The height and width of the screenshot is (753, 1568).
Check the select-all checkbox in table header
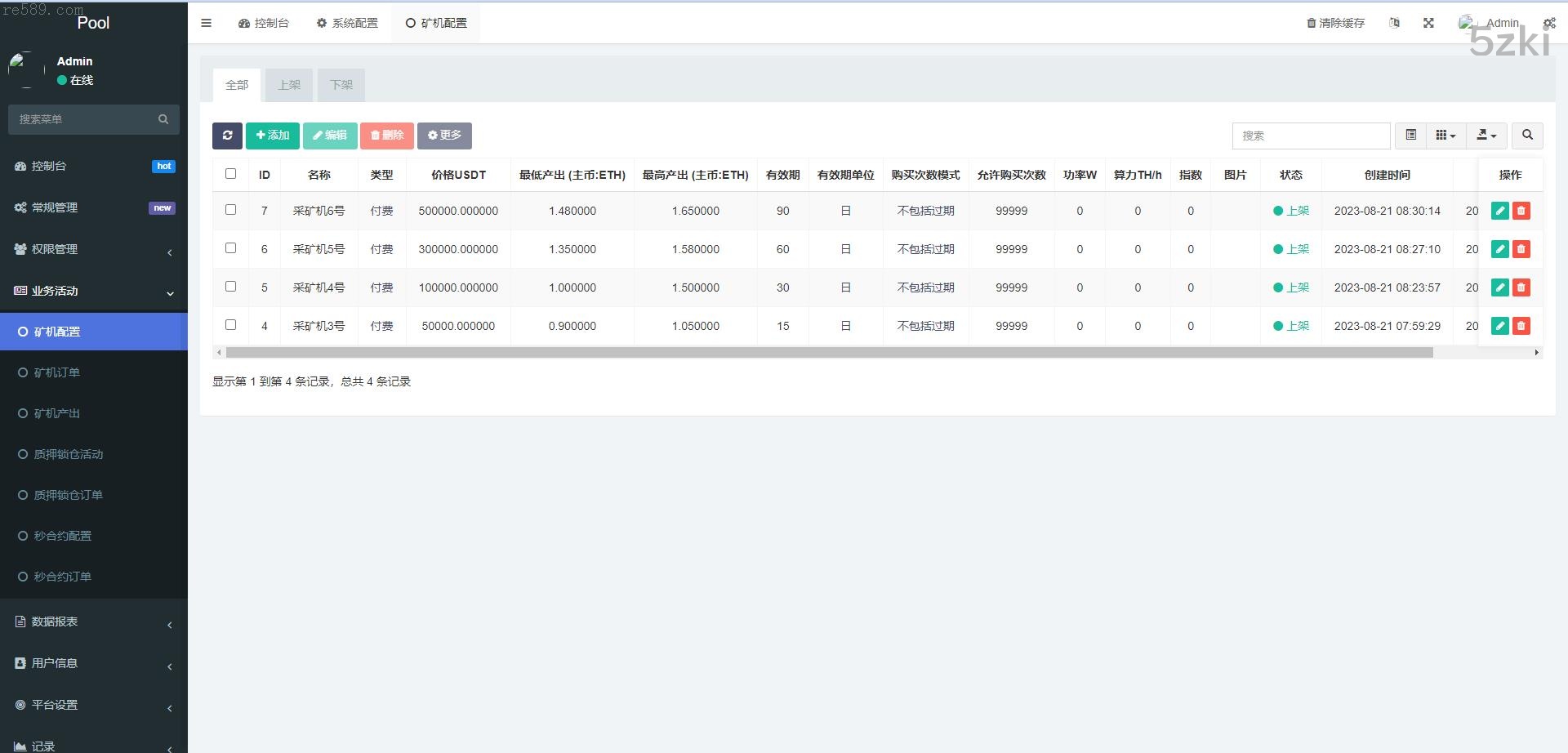[230, 174]
